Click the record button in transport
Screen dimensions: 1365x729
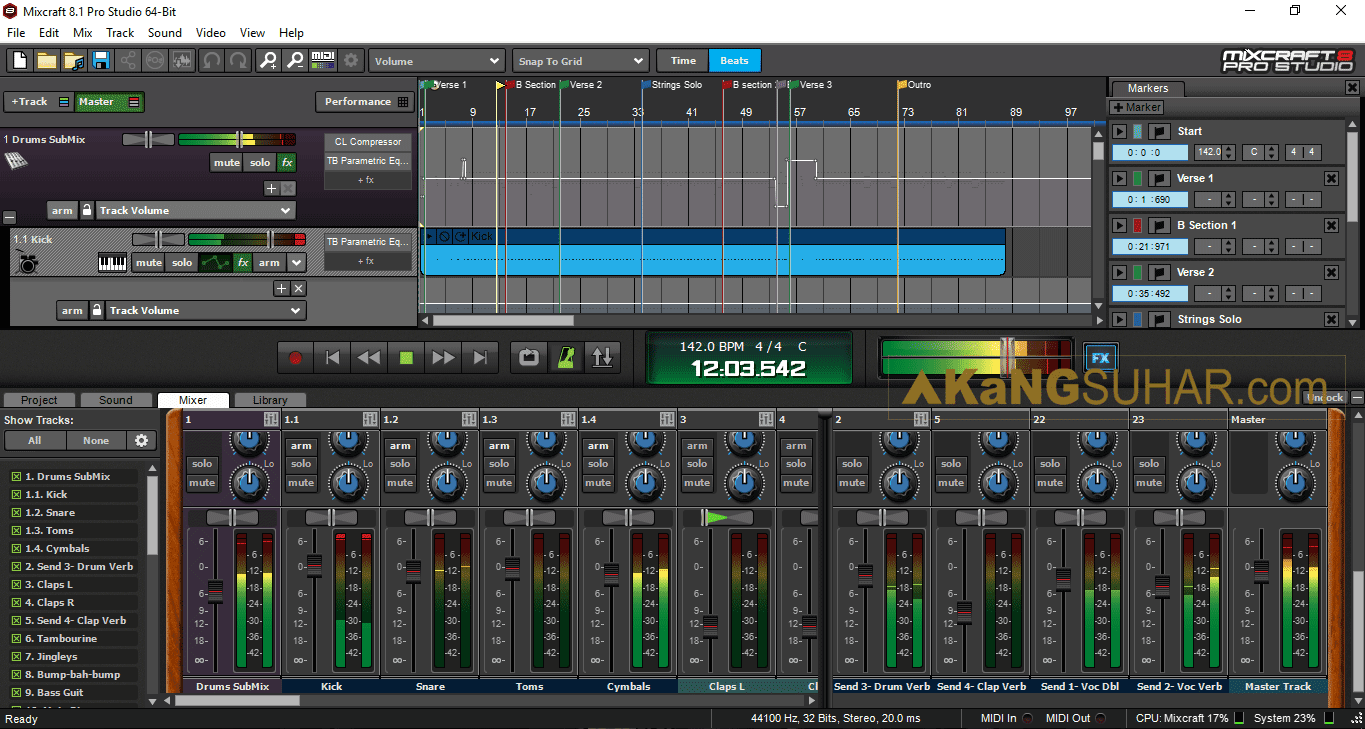click(x=295, y=357)
